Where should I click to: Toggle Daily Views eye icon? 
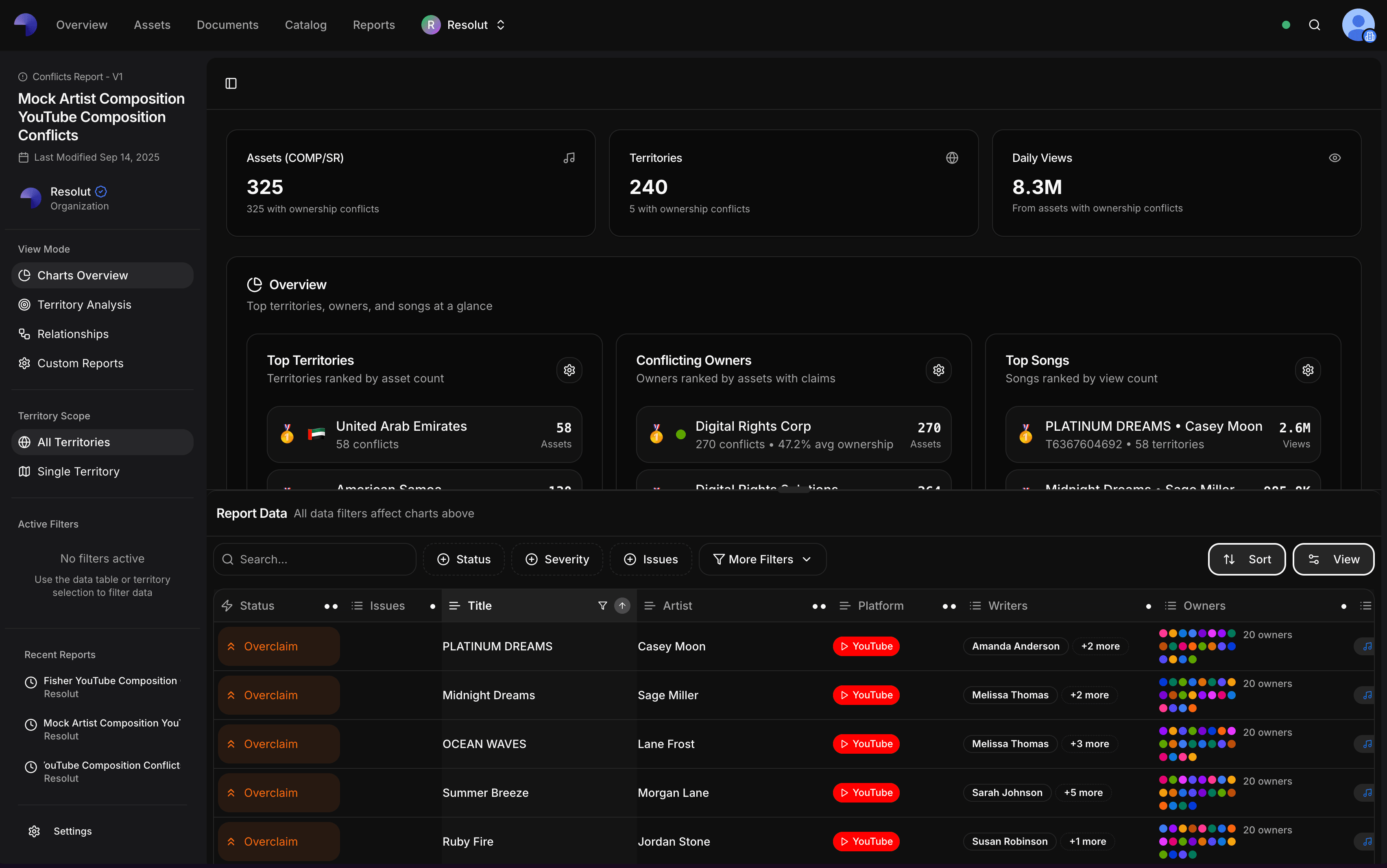pos(1335,157)
